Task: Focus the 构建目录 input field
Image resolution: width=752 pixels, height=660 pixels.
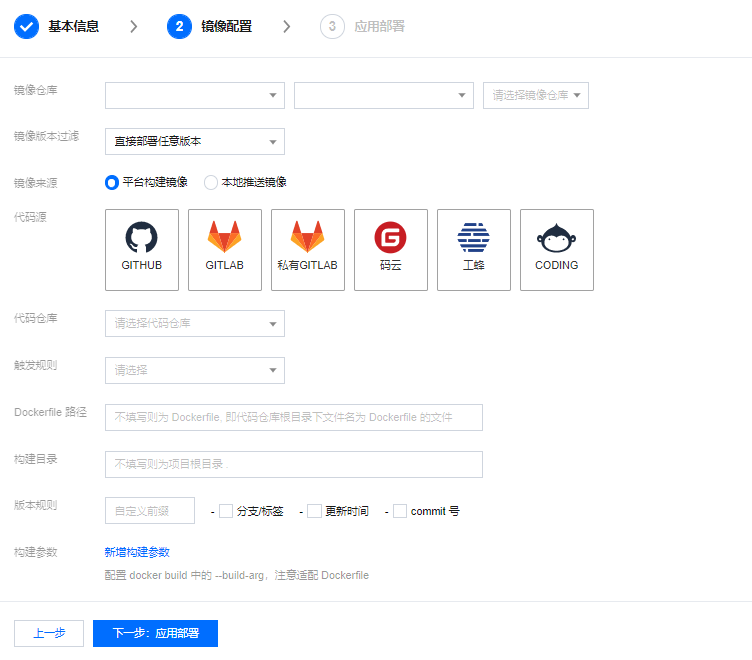Action: click(x=294, y=464)
